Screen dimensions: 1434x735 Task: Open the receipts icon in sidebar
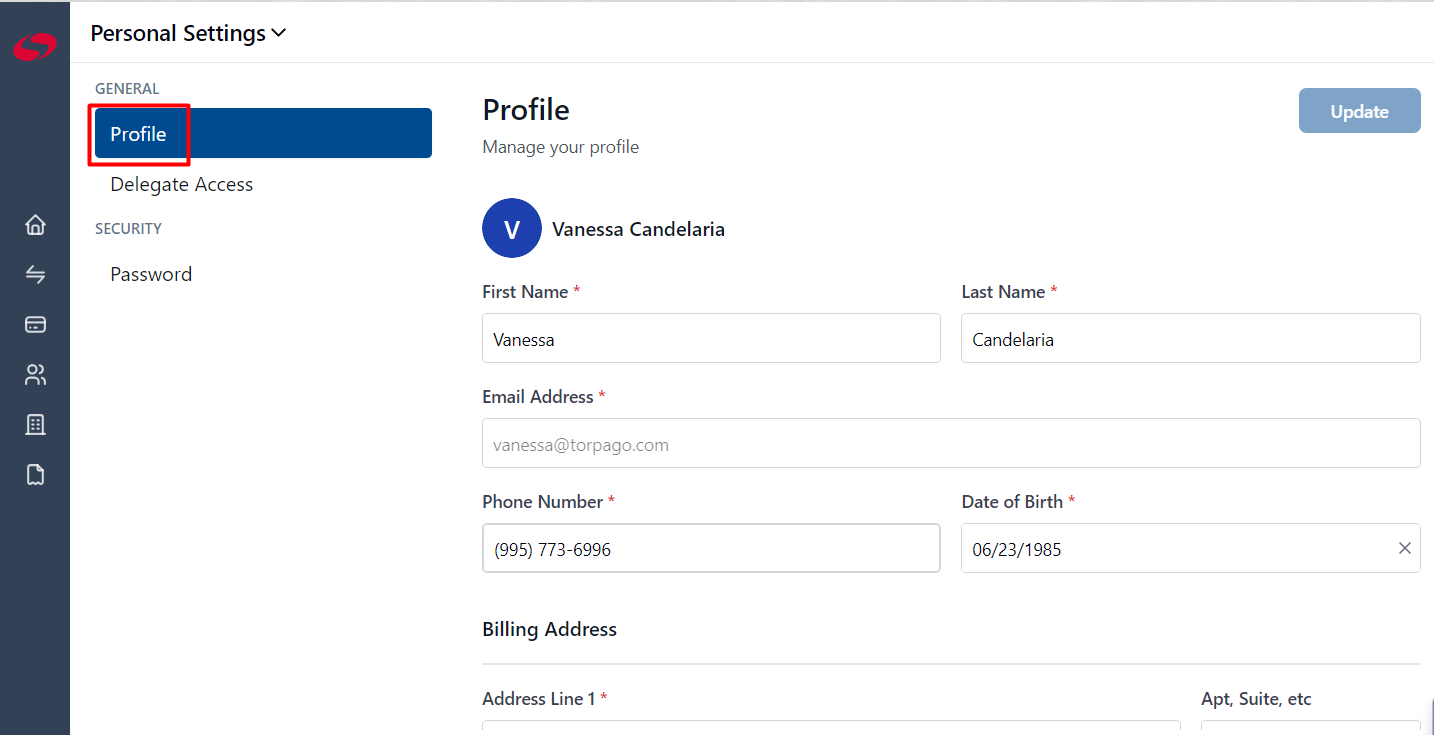(x=35, y=475)
